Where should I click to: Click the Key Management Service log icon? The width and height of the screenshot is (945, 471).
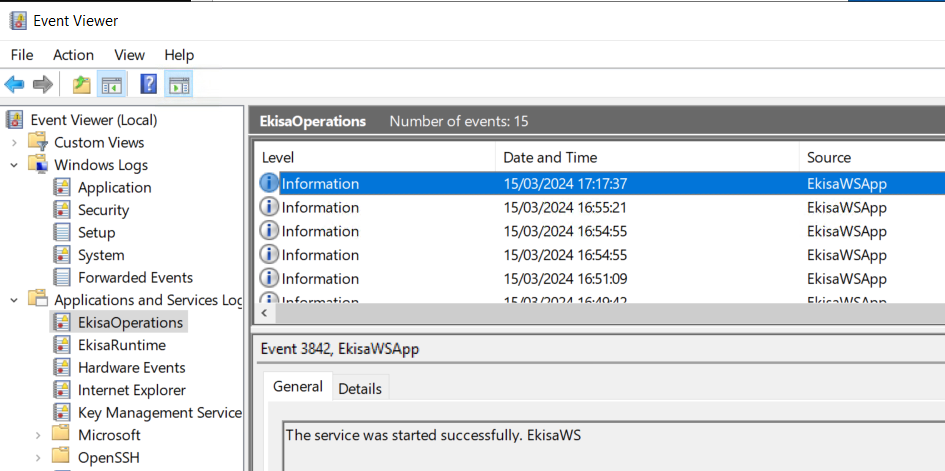pos(62,413)
